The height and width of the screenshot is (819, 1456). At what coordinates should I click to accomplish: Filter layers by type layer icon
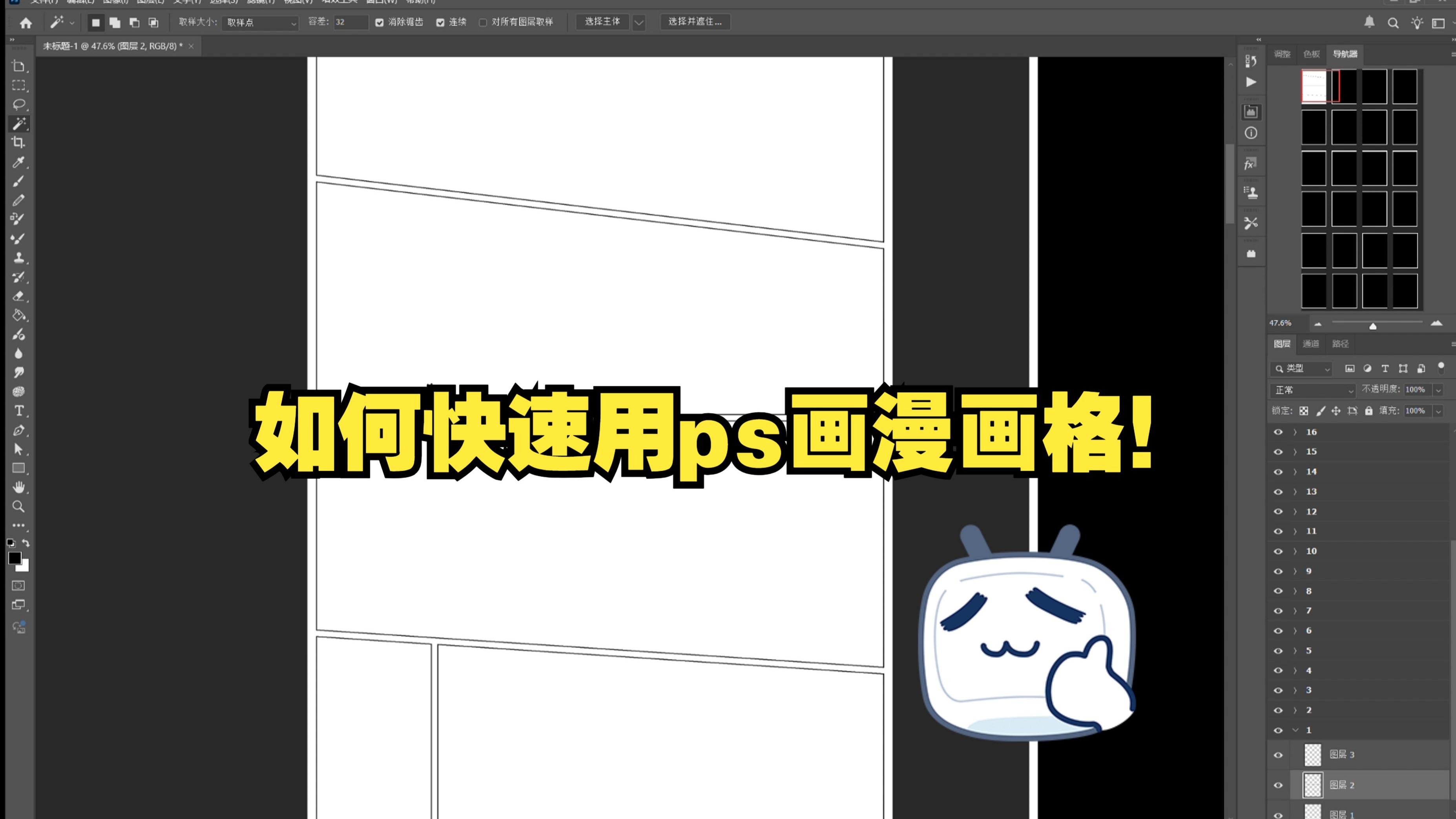(1385, 369)
